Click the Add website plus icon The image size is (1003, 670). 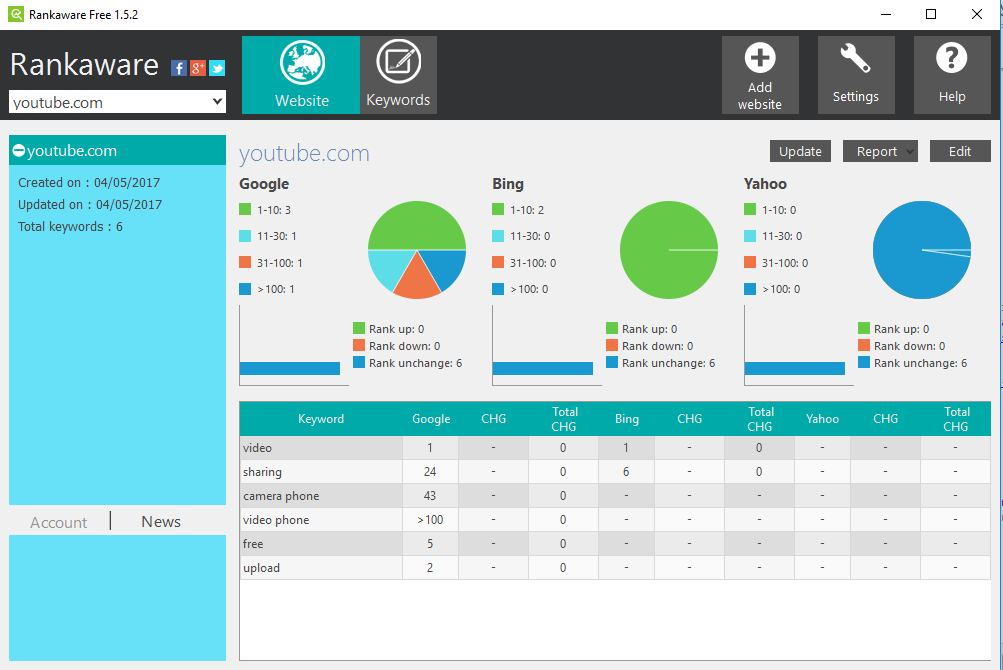(760, 59)
